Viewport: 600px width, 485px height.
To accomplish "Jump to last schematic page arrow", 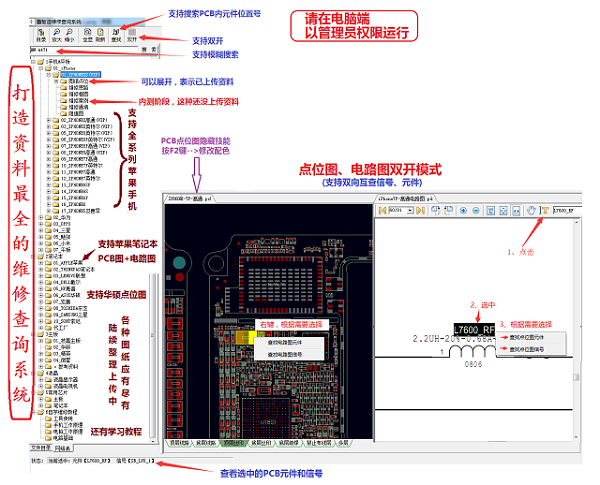I will pyautogui.click(x=421, y=210).
